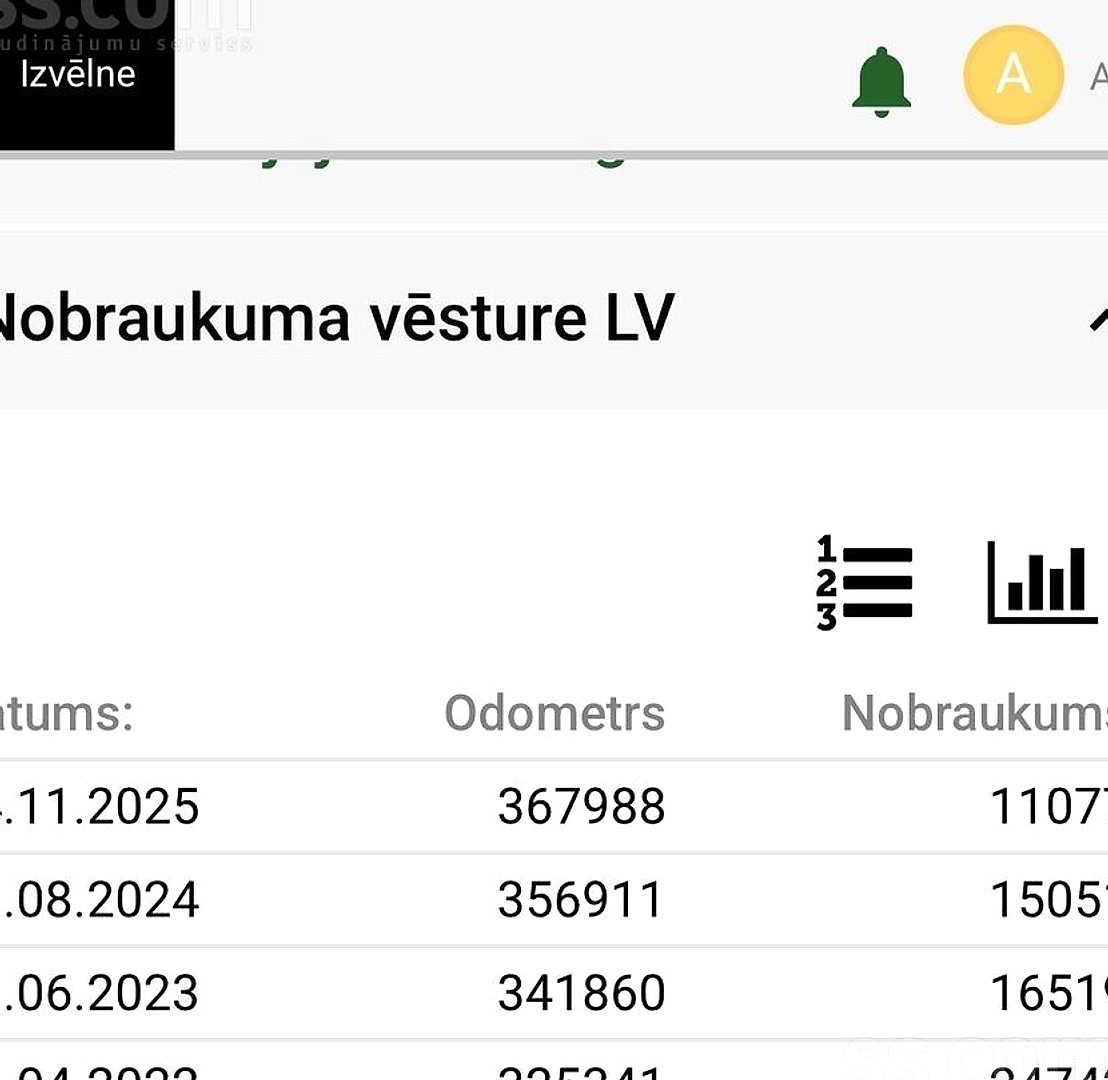Screen dimensions: 1108x1080
Task: Click the Datums column header
Action: pos(66,712)
